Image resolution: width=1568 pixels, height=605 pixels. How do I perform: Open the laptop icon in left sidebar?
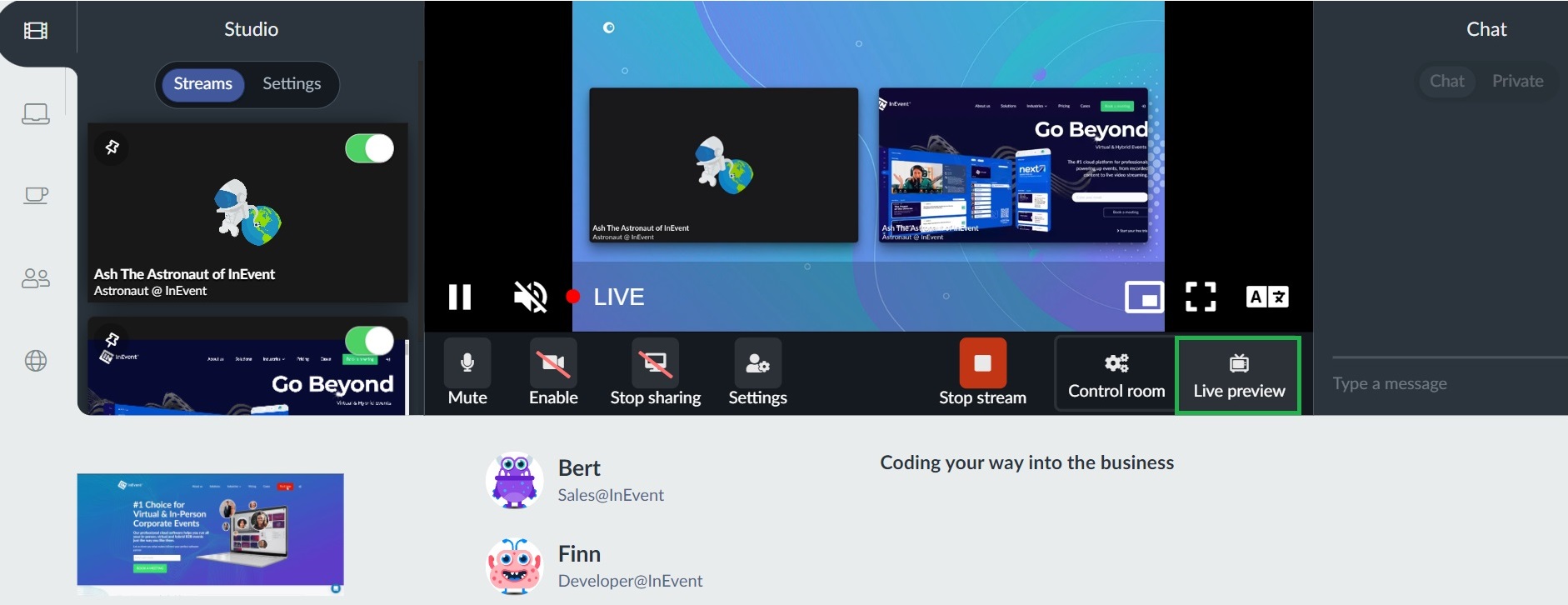point(36,113)
